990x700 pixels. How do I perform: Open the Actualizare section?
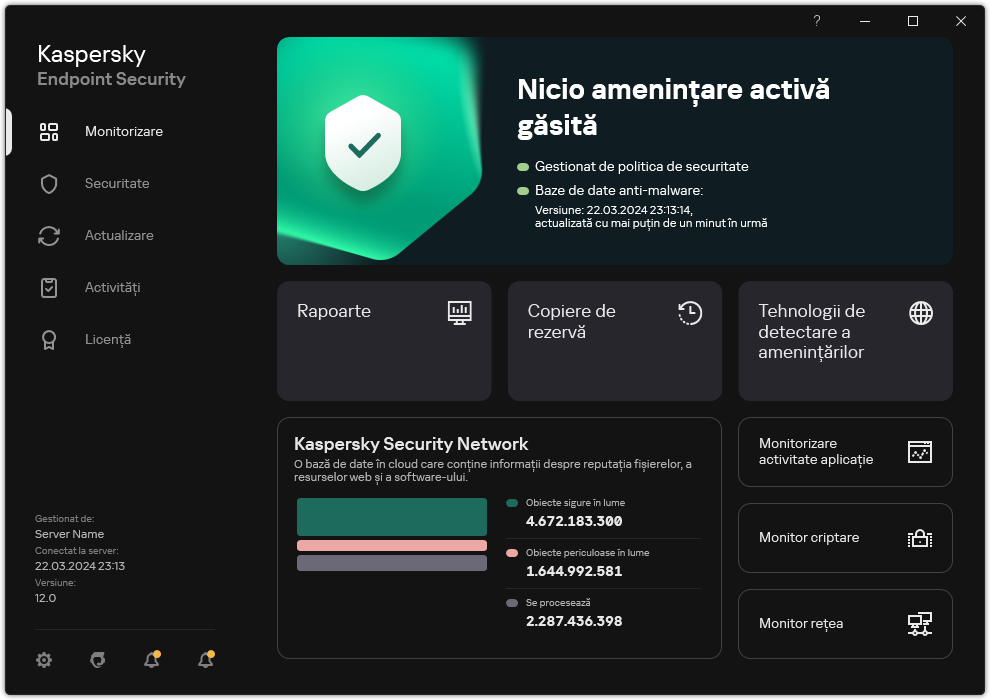pos(119,235)
